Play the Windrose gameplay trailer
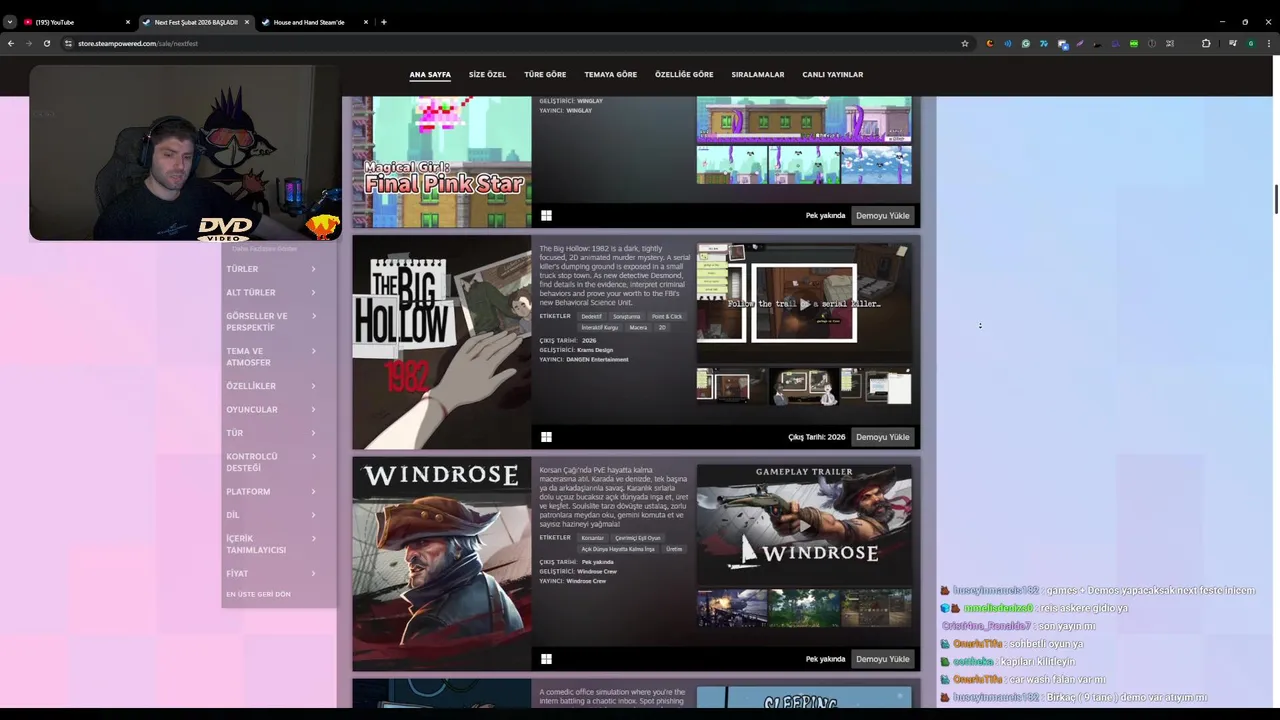Image resolution: width=1280 pixels, height=720 pixels. click(804, 524)
